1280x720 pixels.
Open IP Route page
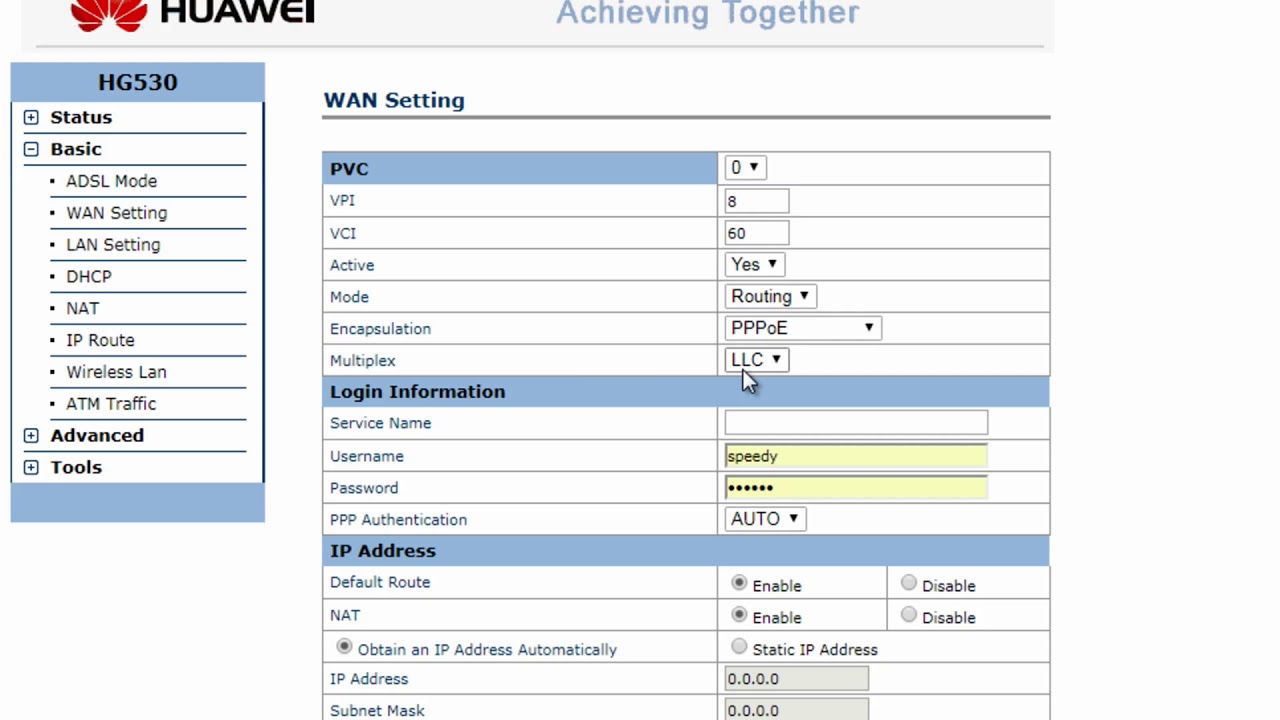point(100,341)
